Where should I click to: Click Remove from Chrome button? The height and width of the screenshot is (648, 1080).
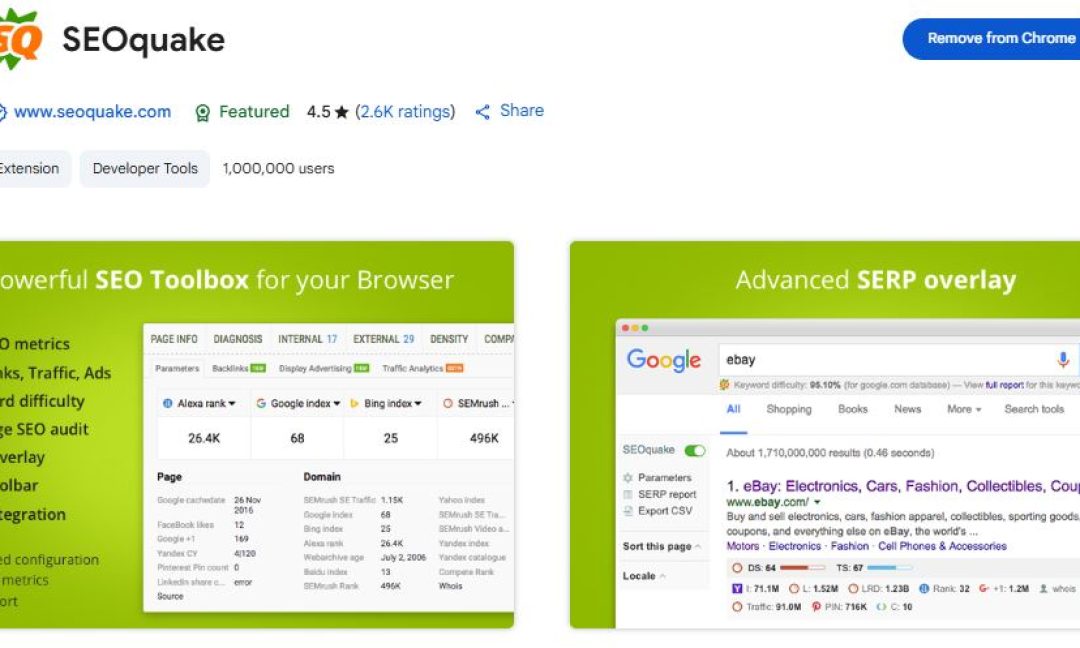992,39
